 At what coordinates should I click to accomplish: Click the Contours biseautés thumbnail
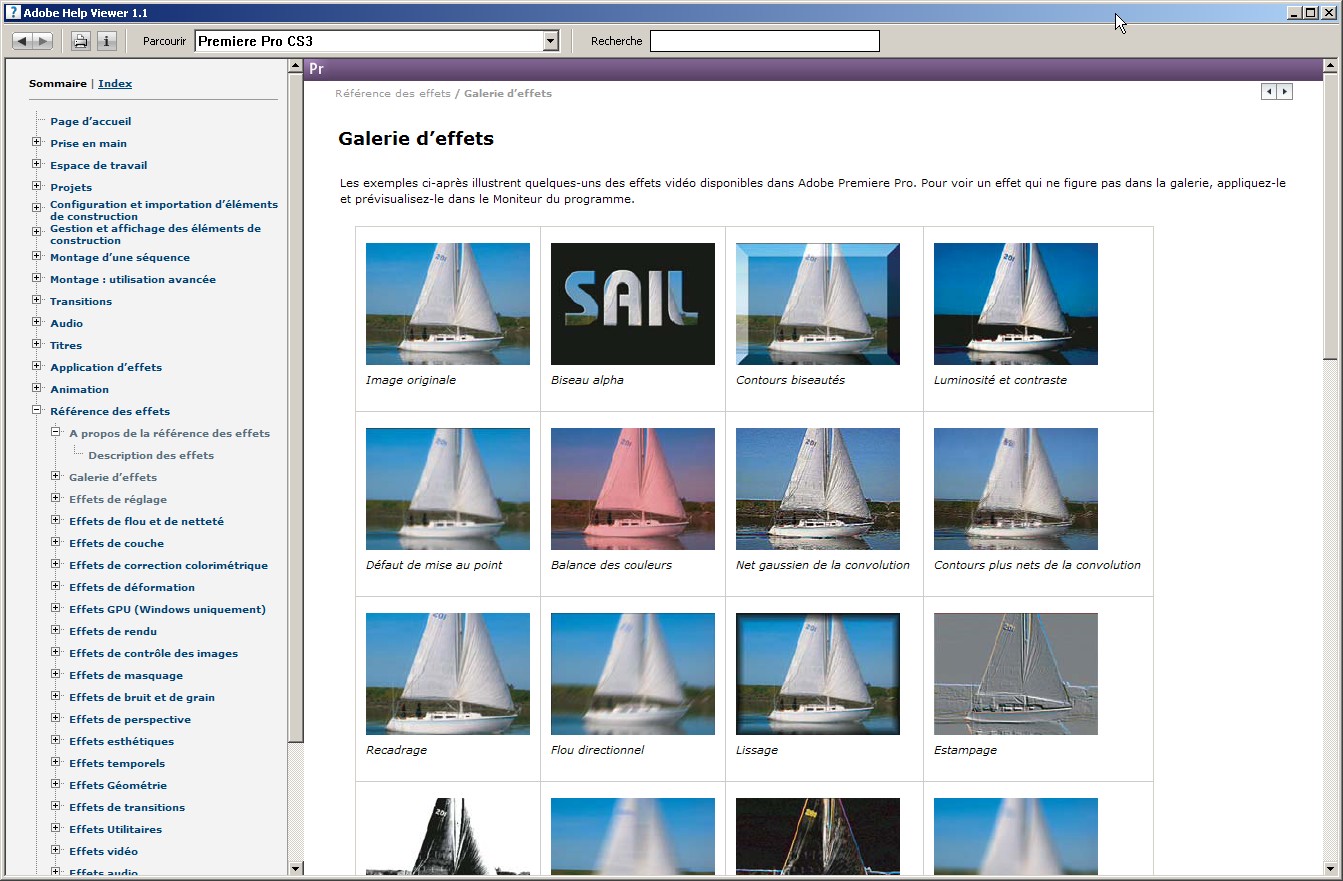coord(818,304)
